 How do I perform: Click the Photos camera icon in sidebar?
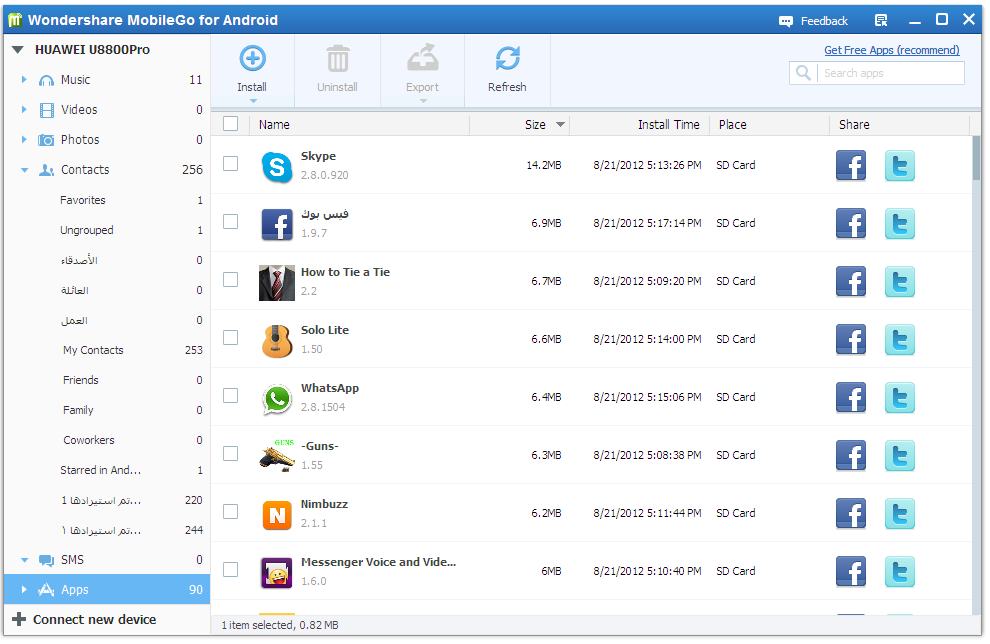click(46, 140)
